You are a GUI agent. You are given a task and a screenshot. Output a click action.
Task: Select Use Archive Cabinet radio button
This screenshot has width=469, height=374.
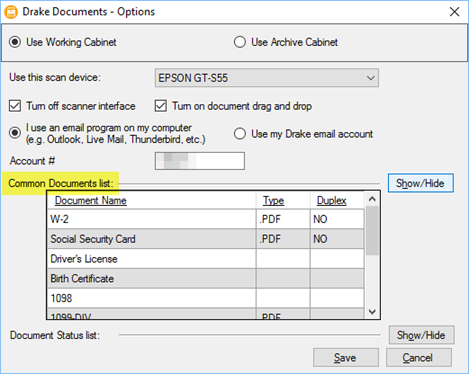pyautogui.click(x=240, y=42)
